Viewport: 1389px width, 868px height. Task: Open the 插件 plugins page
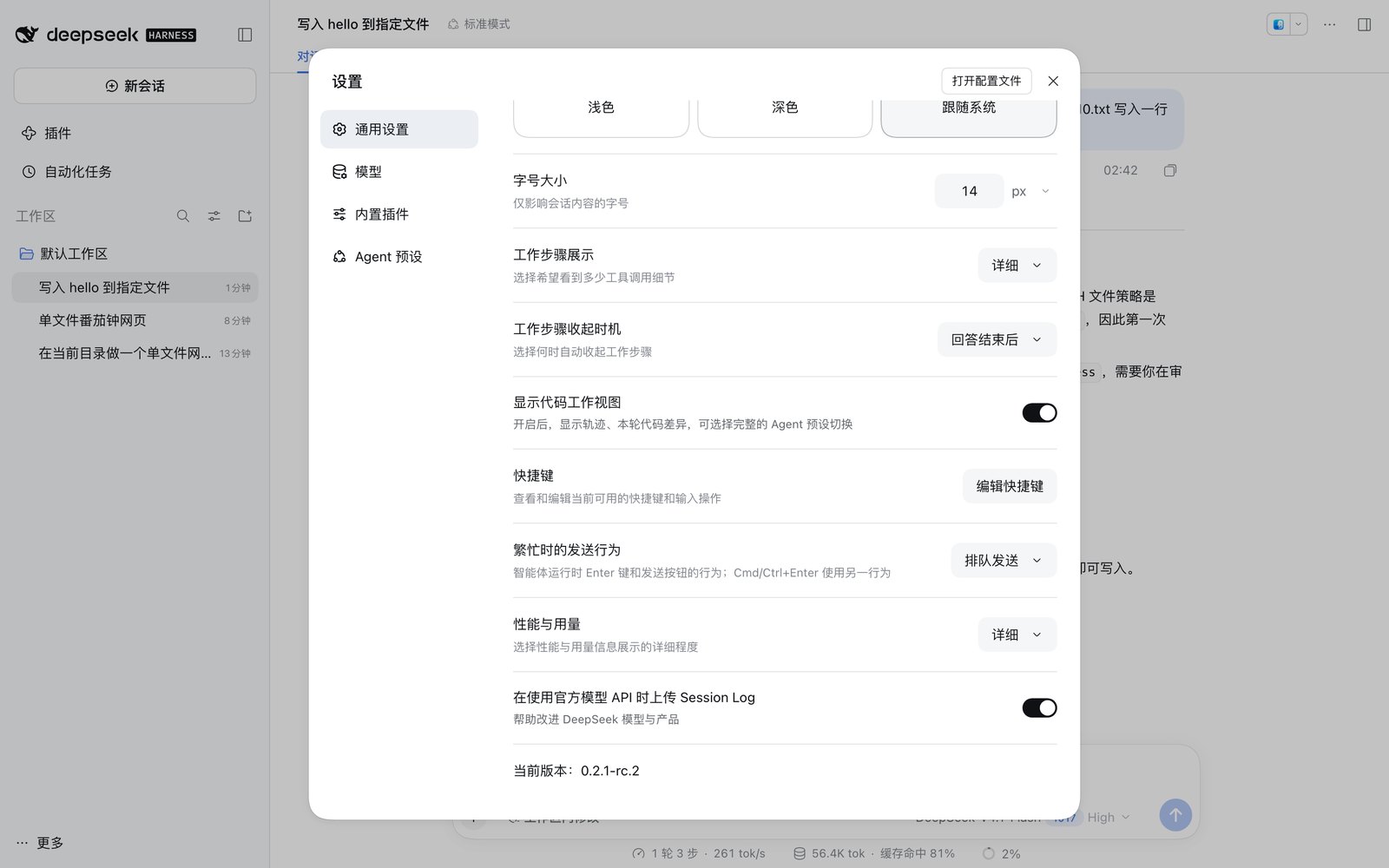pos(135,133)
